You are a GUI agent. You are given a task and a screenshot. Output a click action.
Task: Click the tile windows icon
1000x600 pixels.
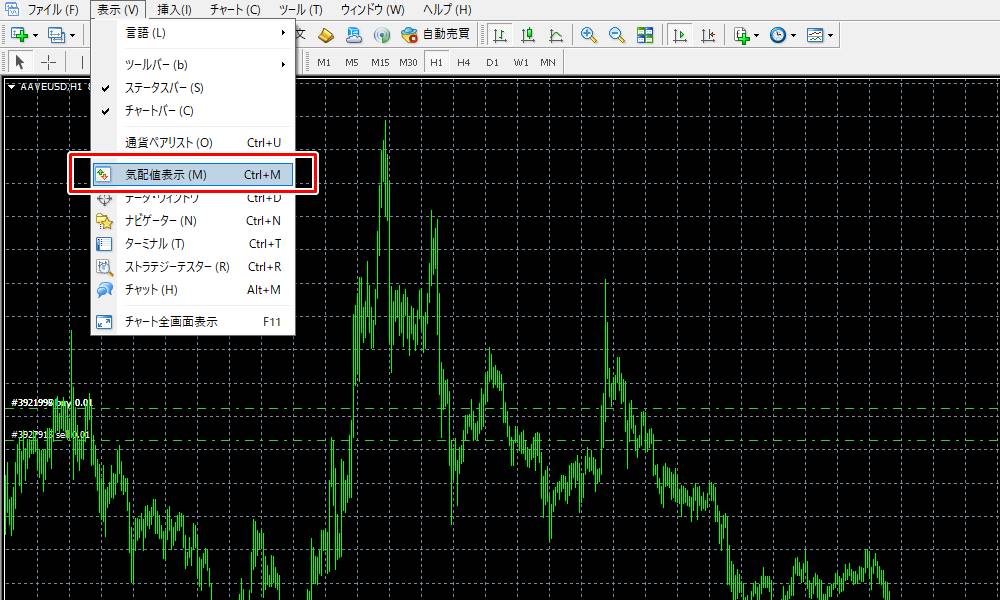(645, 35)
